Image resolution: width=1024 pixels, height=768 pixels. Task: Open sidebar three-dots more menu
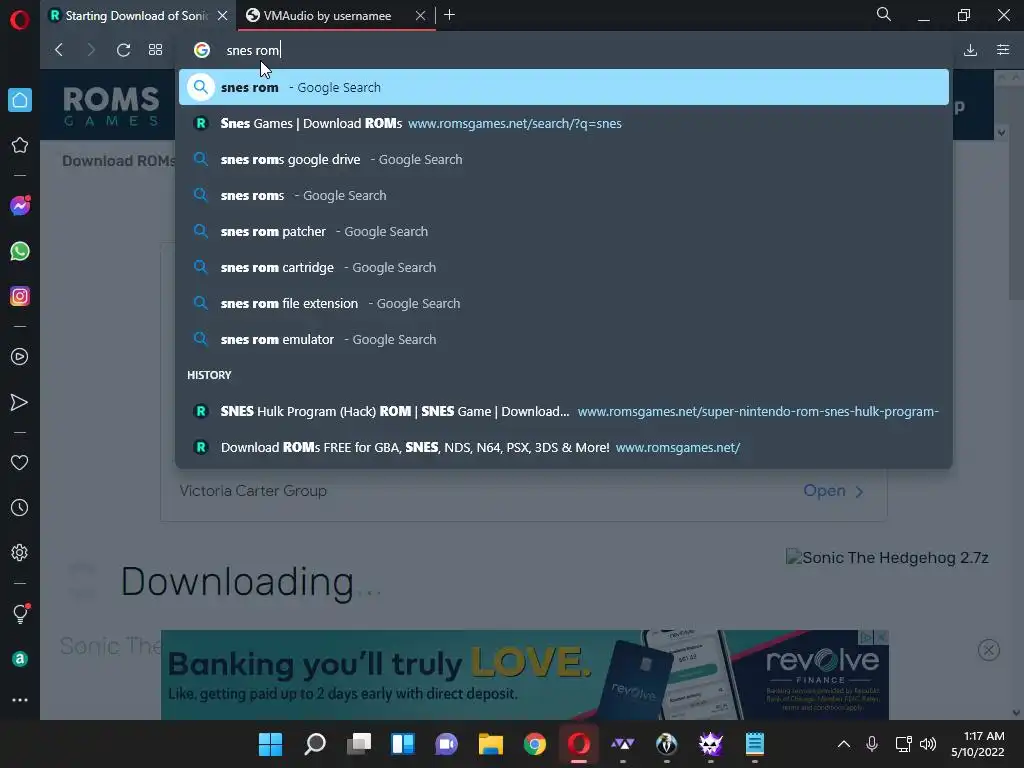coord(20,699)
